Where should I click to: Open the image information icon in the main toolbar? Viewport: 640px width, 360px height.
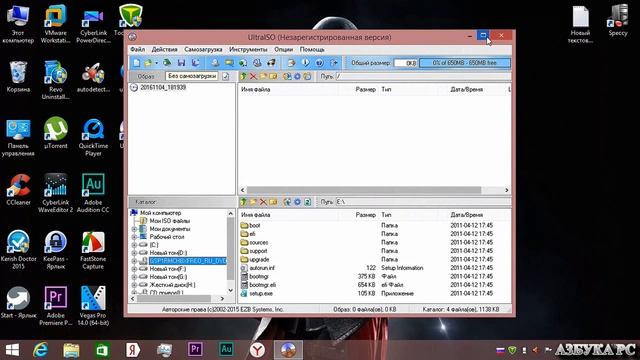[x=305, y=63]
